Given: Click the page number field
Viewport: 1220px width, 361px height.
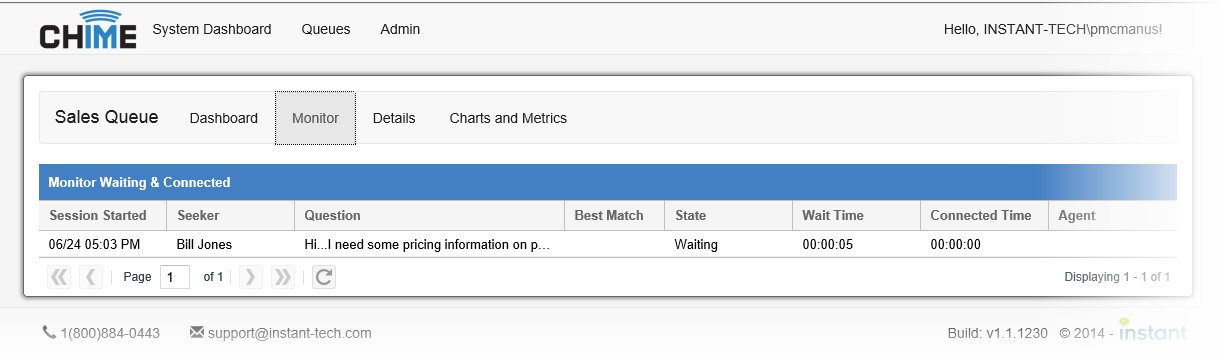Looking at the screenshot, I should pyautogui.click(x=174, y=277).
